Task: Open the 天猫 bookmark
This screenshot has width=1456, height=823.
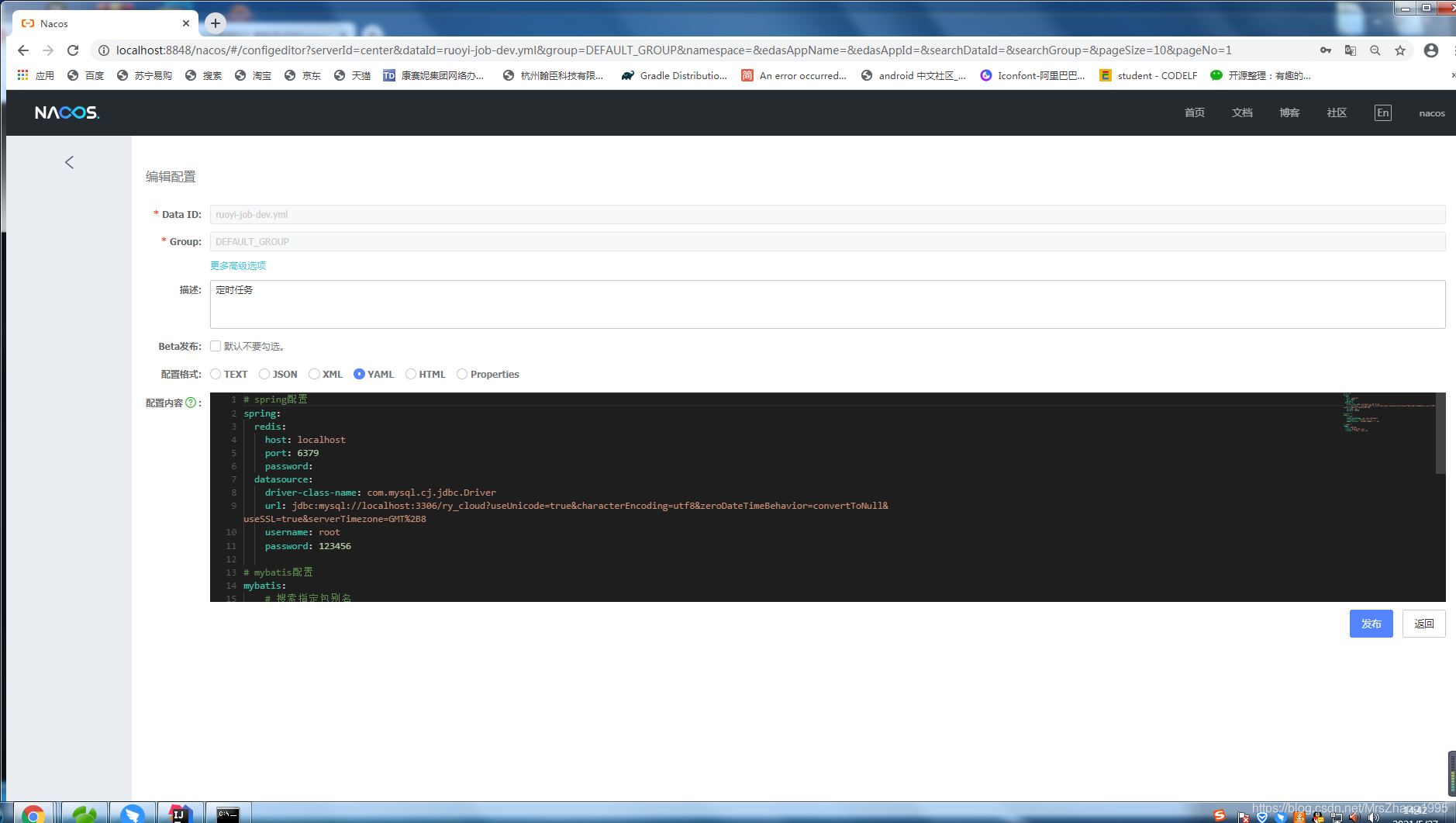Action: tap(352, 75)
